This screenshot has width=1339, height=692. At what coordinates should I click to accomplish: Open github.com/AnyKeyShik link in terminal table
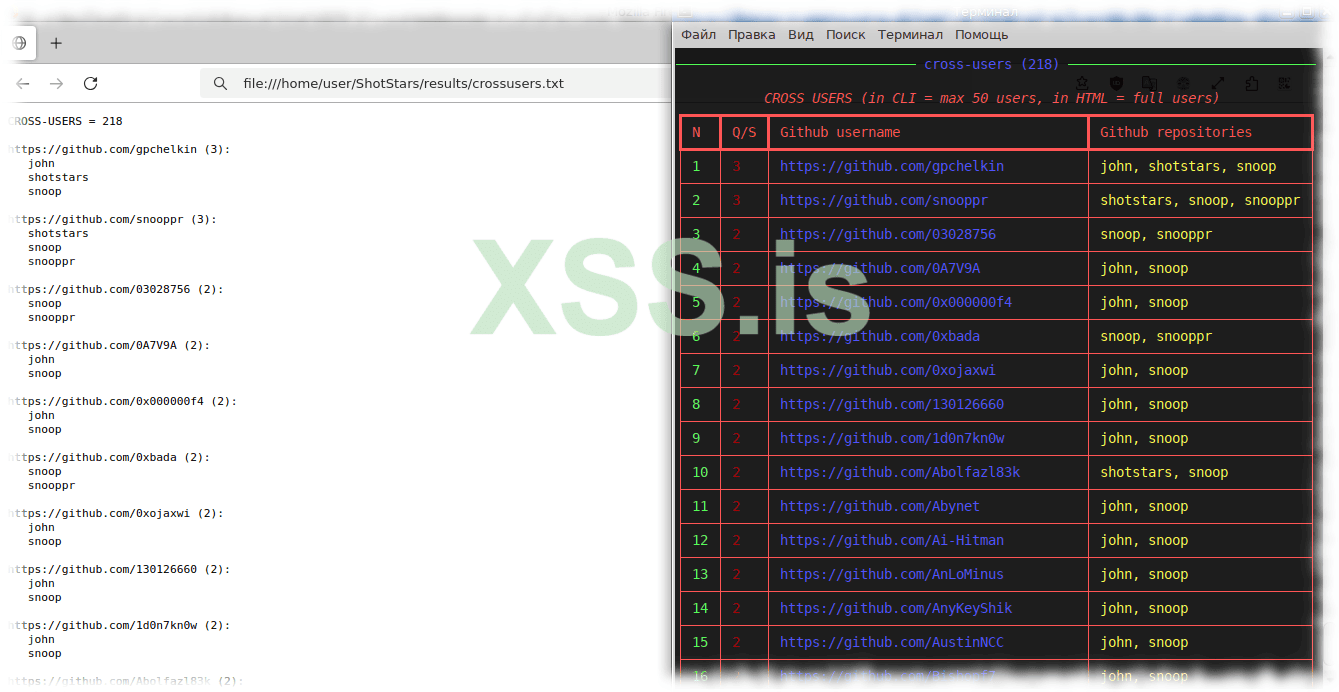896,608
